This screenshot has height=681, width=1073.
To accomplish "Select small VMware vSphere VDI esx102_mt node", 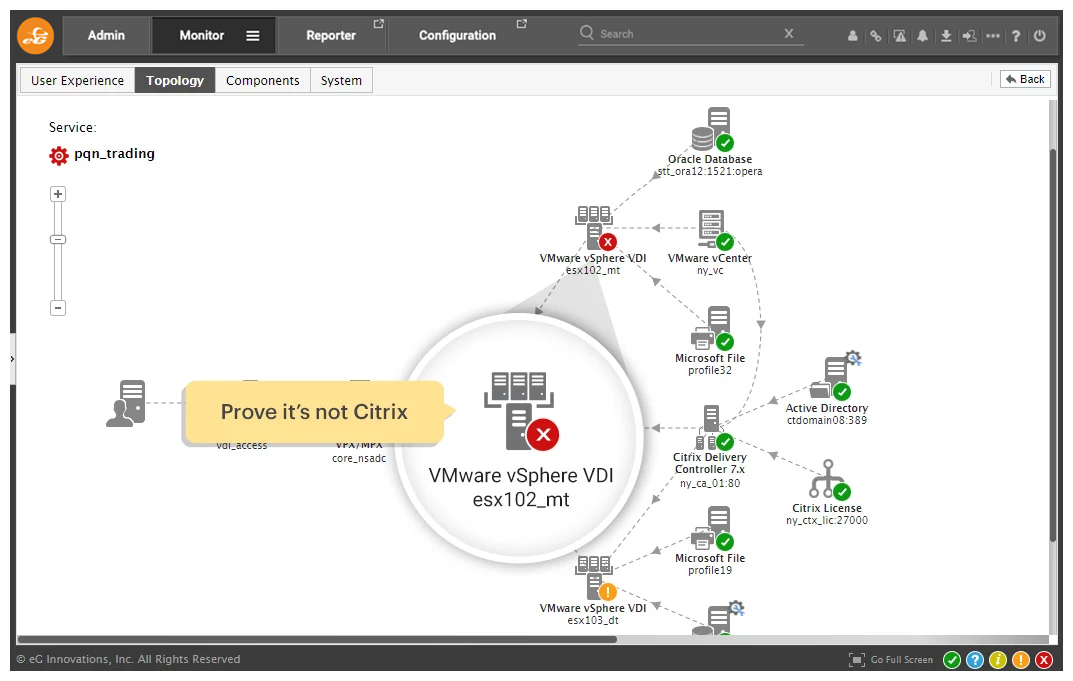I will (x=595, y=228).
